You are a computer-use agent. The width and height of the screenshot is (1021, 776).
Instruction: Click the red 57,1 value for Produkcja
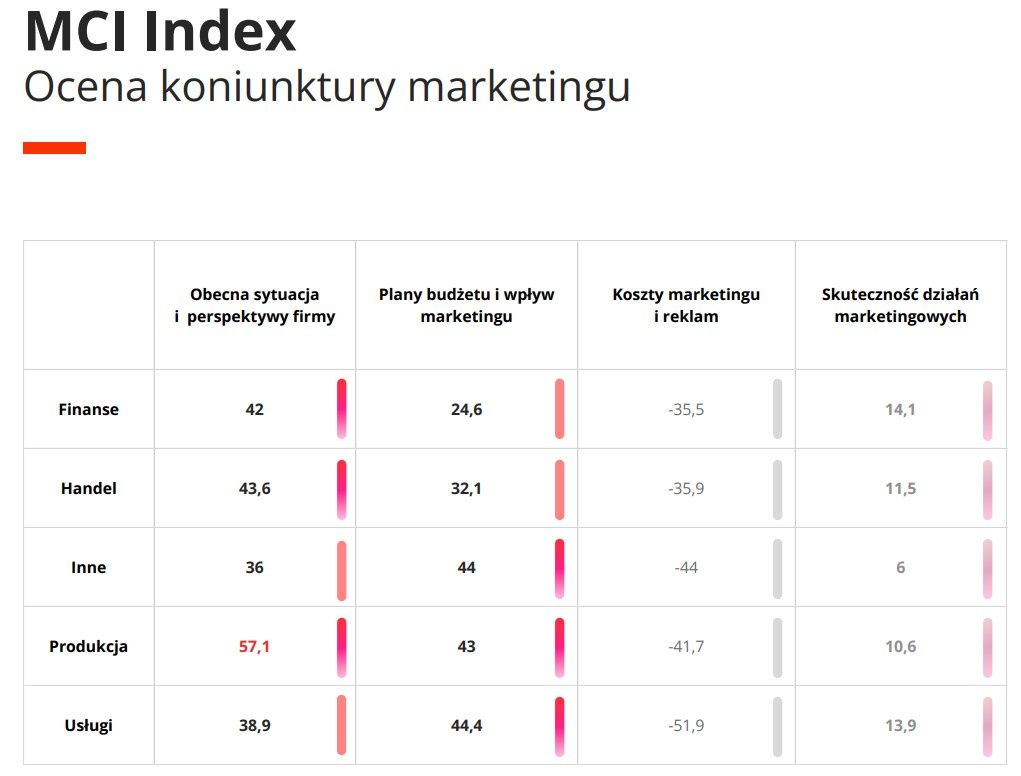tap(254, 646)
